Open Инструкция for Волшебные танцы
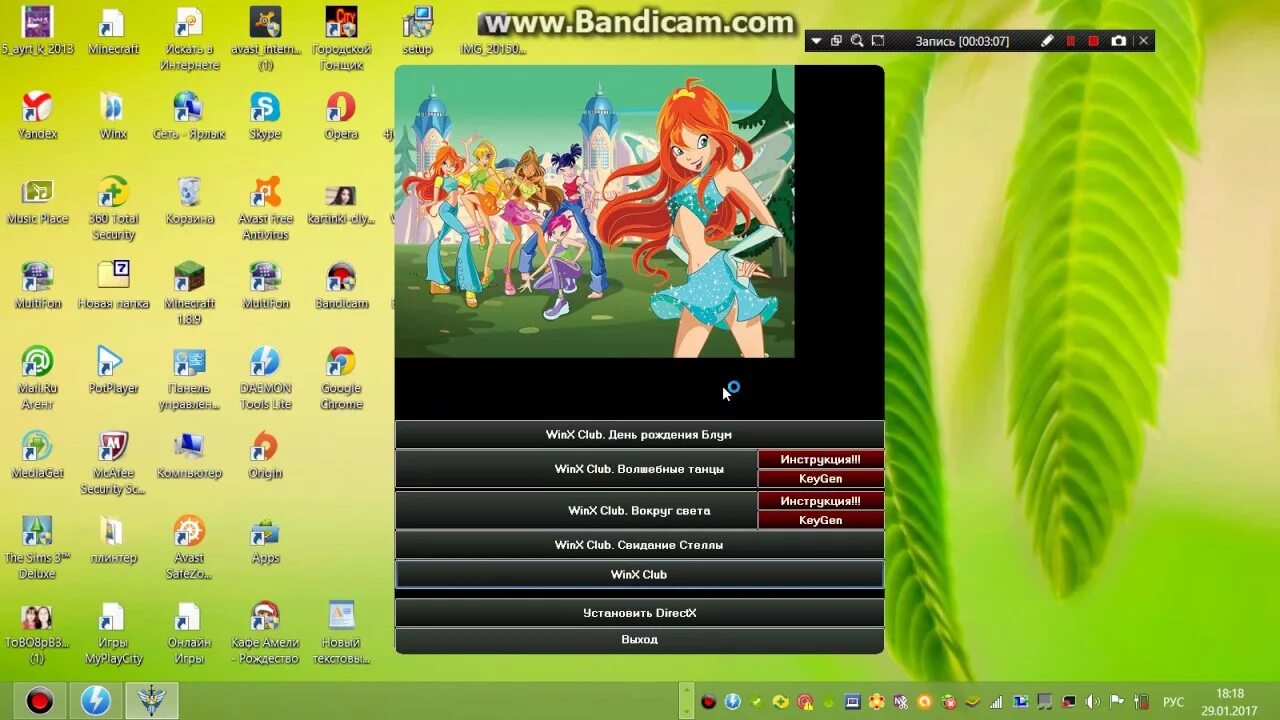Viewport: 1280px width, 720px height. 821,460
